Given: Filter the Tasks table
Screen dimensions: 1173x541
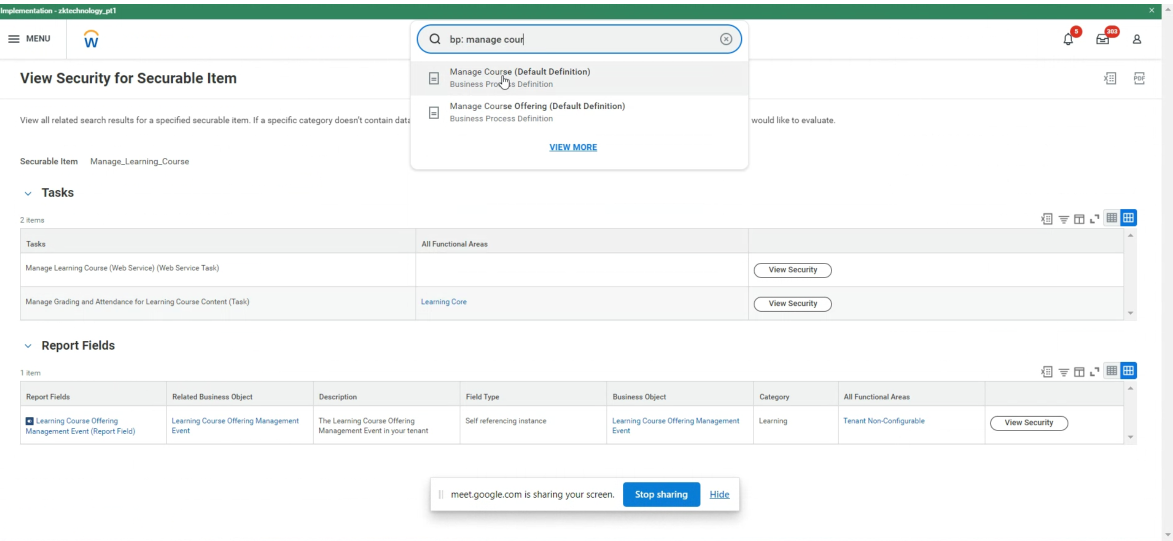Looking at the screenshot, I should click(x=1063, y=219).
